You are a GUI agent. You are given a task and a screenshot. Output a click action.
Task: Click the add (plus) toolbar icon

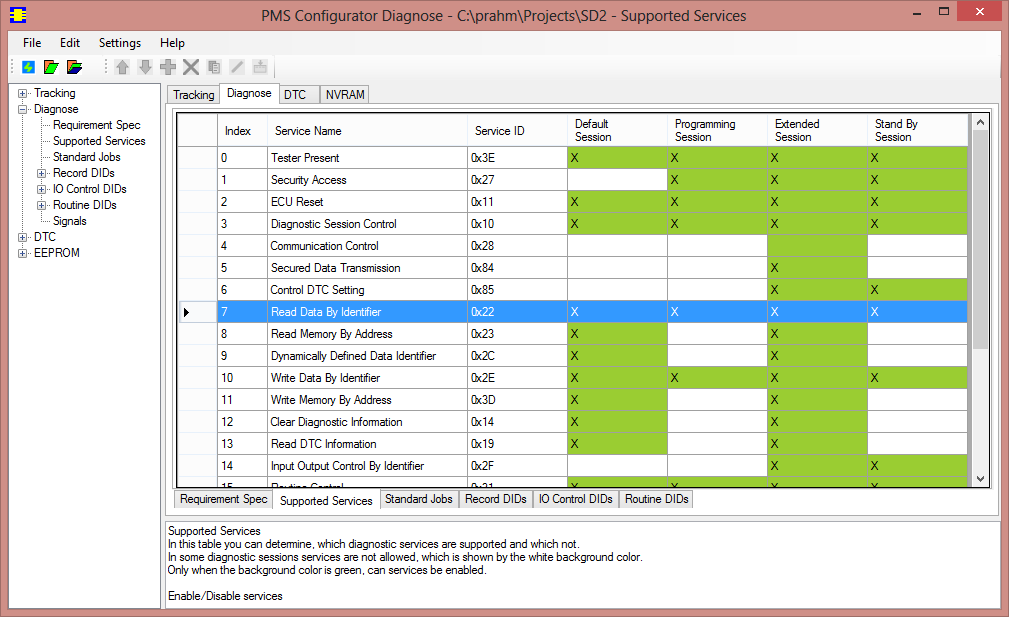pyautogui.click(x=167, y=67)
